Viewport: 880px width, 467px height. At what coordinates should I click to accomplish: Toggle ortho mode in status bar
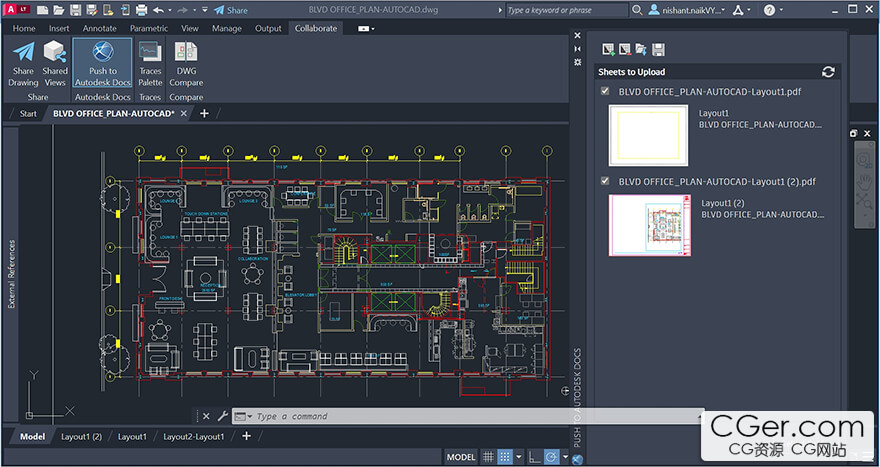point(534,457)
